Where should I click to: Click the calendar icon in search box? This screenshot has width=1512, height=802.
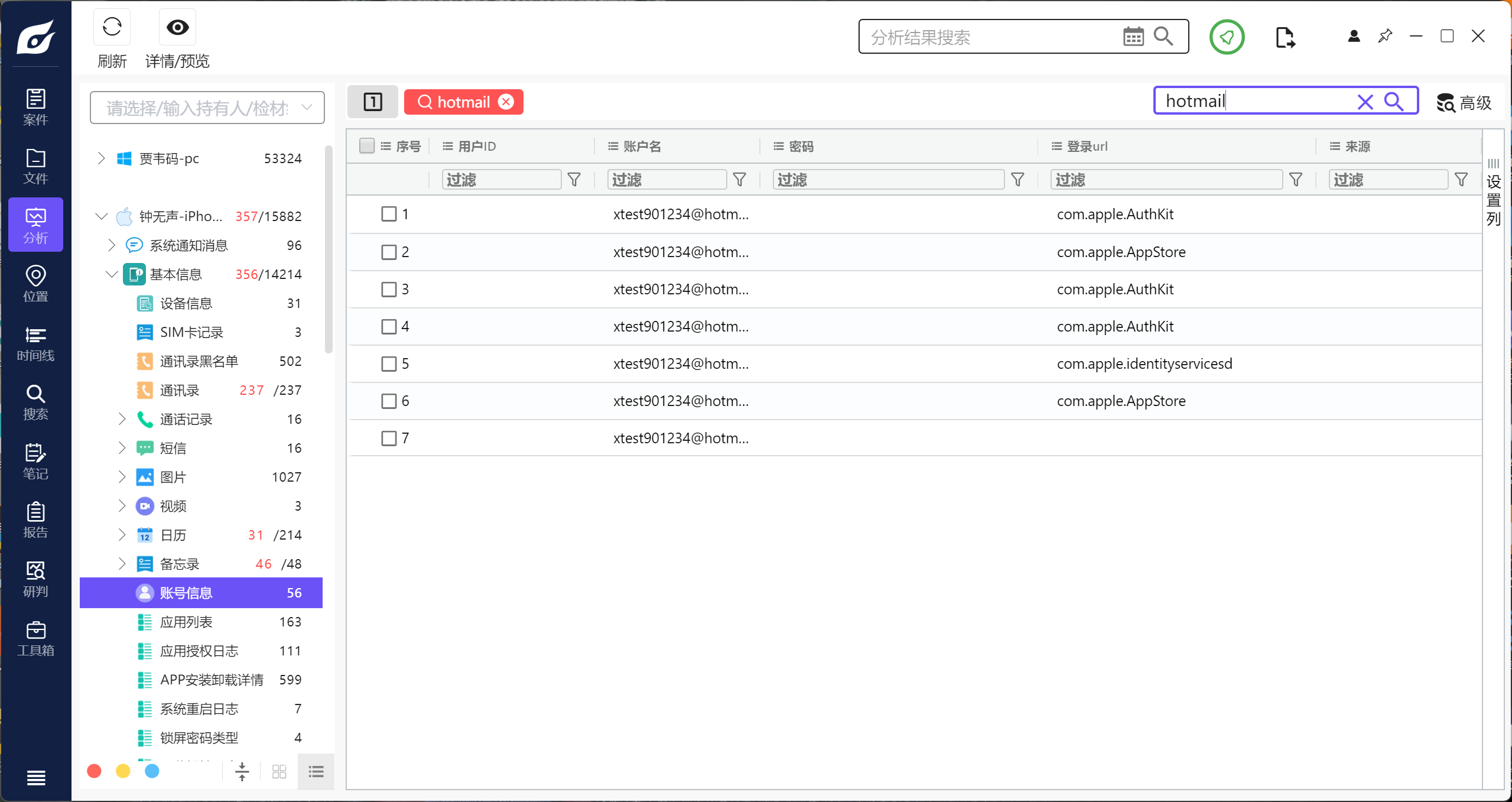point(1133,37)
